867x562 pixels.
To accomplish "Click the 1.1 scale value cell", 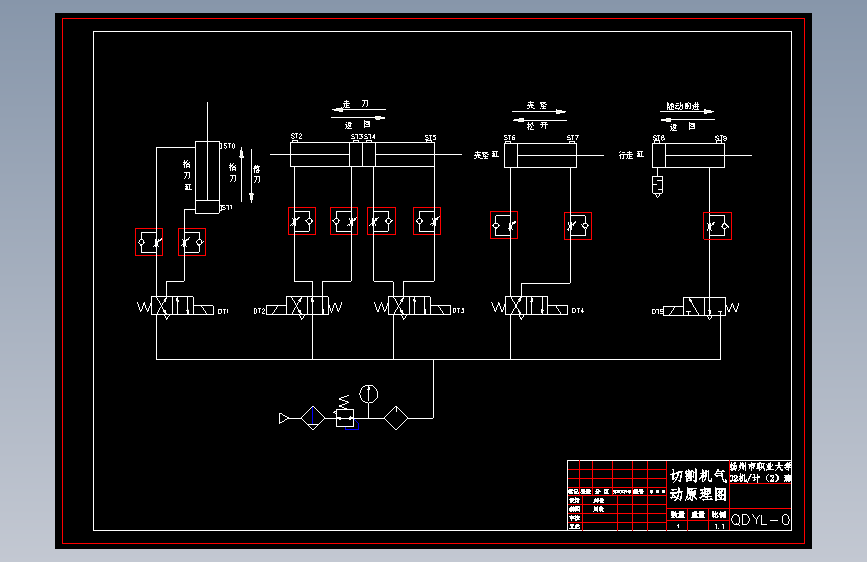I will pos(719,526).
